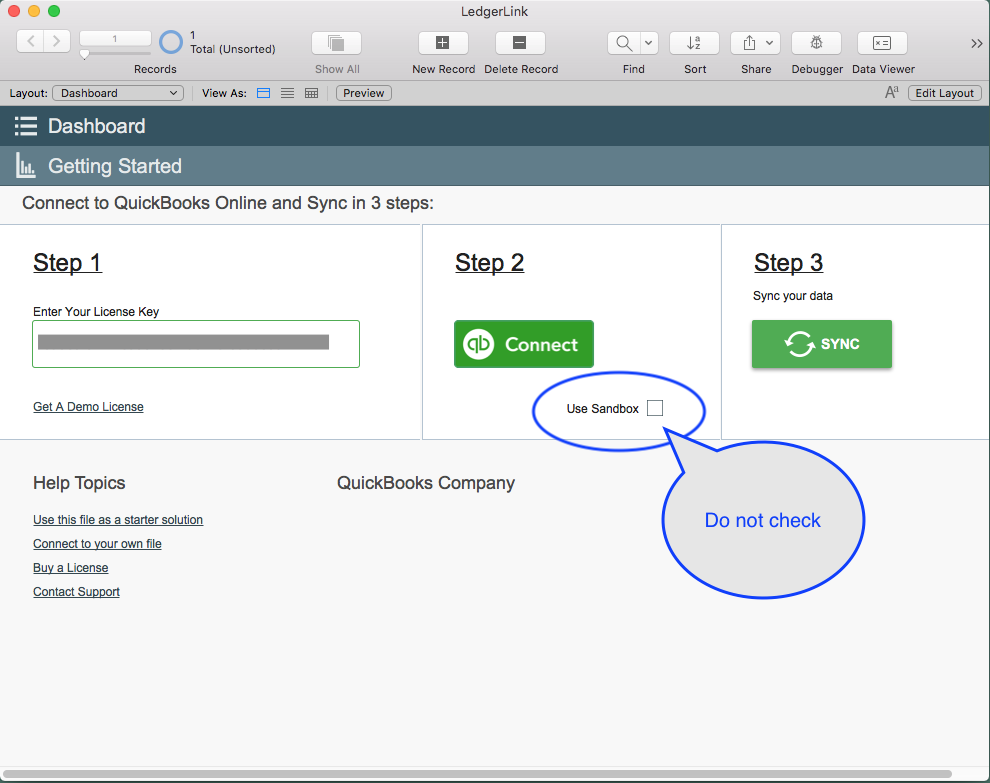This screenshot has width=990, height=783.
Task: Switch to Table view
Action: pyautogui.click(x=311, y=93)
